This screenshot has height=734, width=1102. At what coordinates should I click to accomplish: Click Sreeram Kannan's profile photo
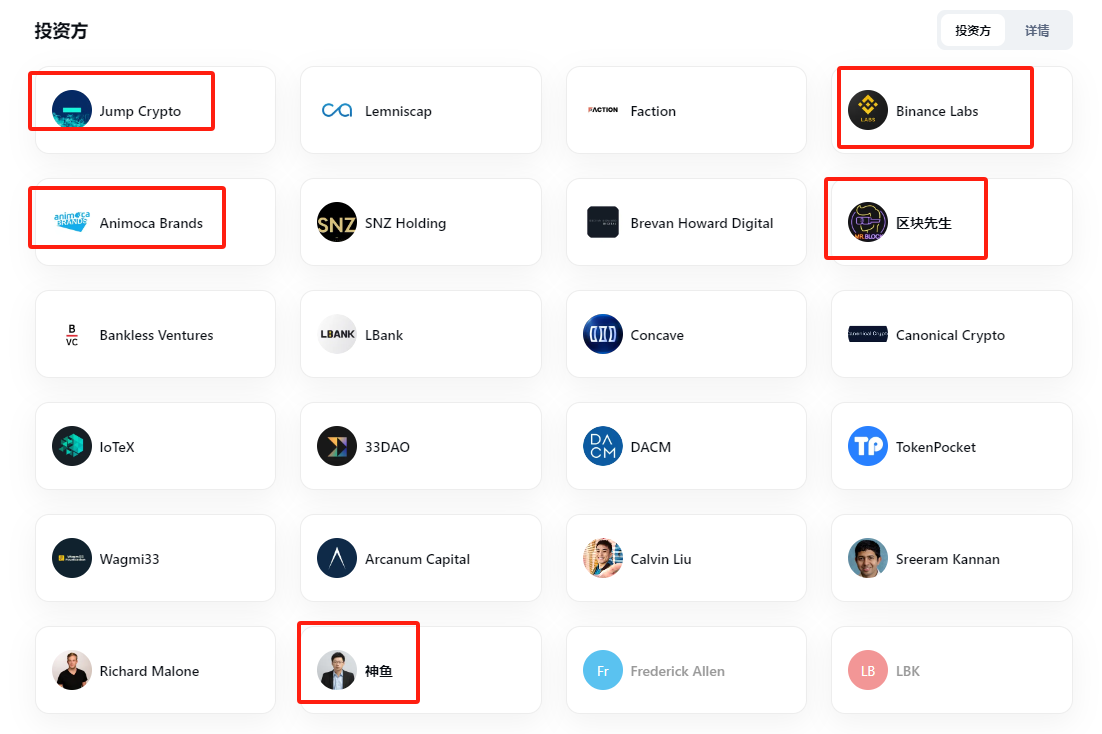point(867,558)
